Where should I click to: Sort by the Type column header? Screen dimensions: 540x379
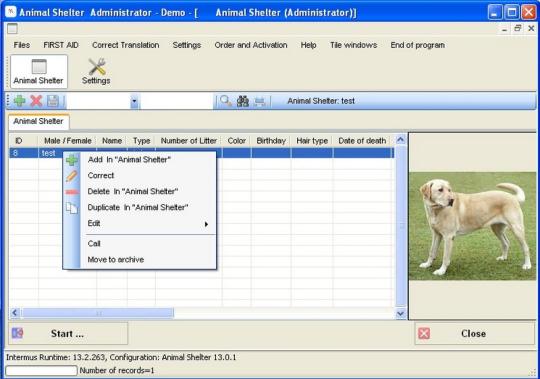(142, 141)
